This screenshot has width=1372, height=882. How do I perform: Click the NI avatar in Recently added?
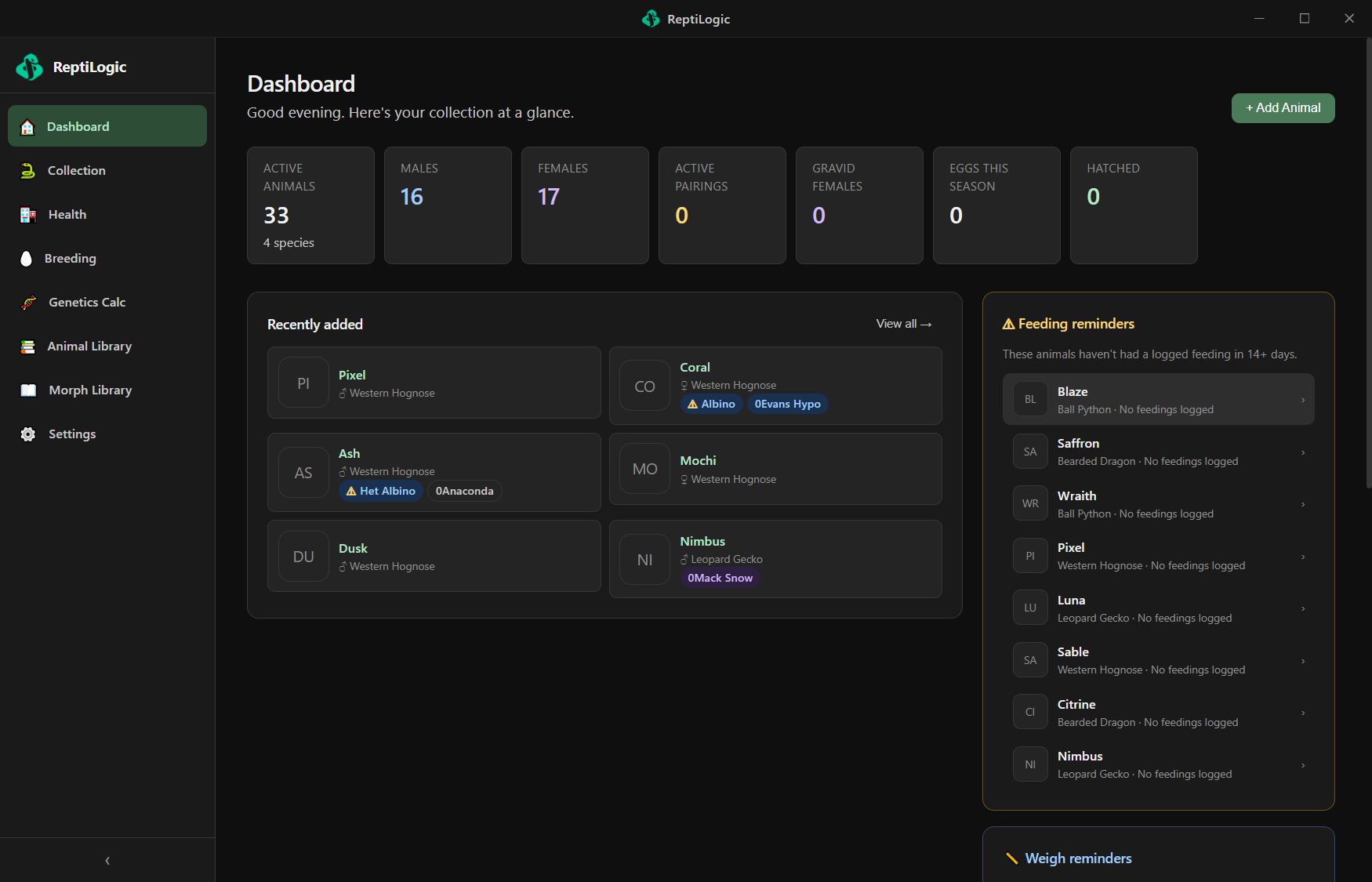tap(644, 560)
